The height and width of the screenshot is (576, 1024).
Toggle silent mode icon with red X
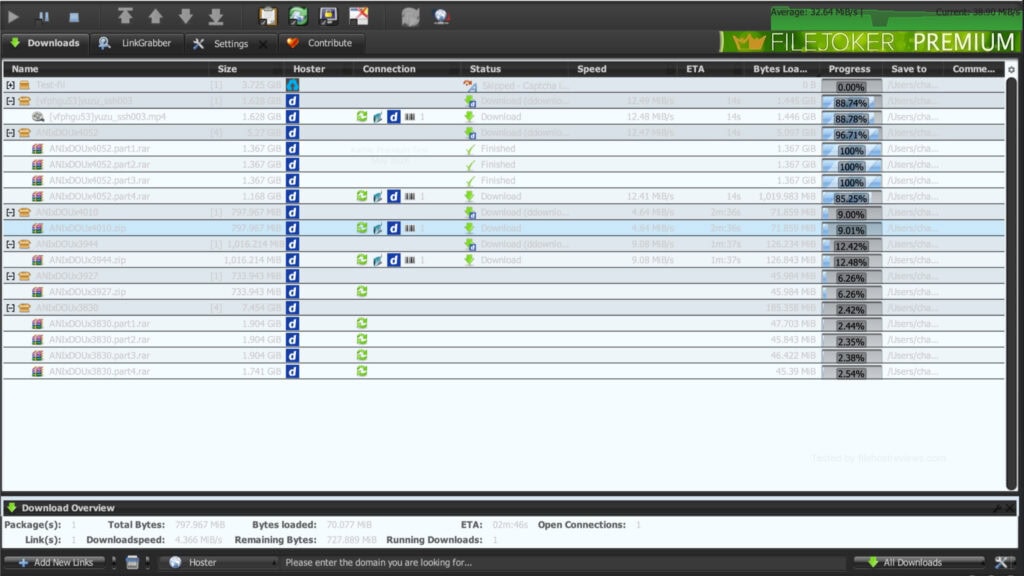(359, 16)
